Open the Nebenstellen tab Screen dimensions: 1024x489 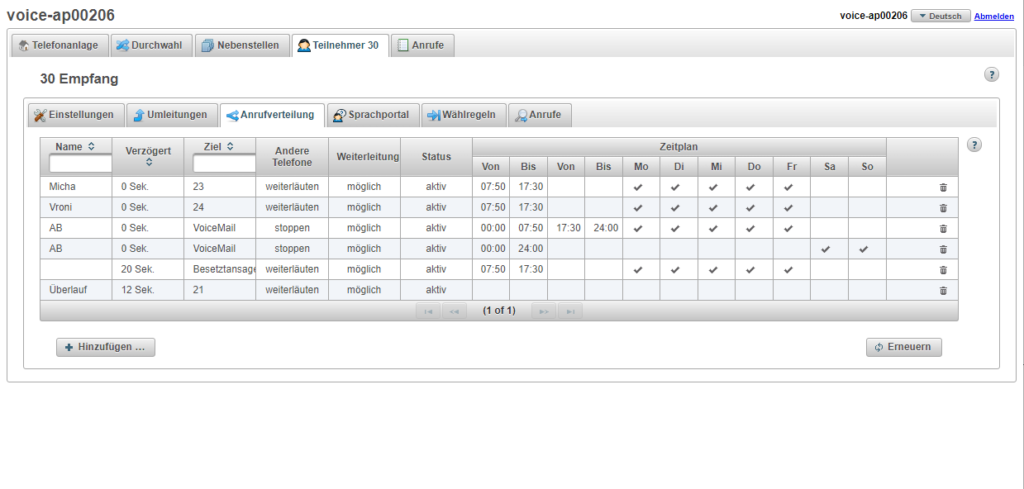[239, 45]
